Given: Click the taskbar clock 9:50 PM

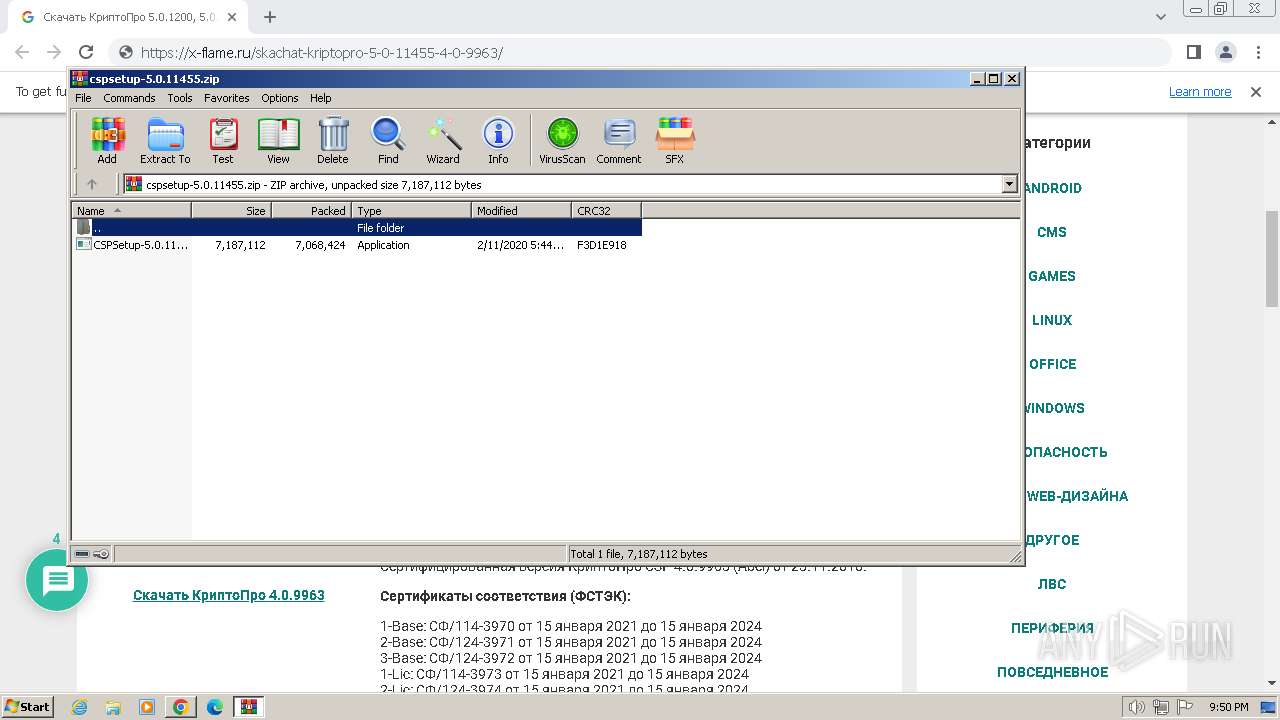Looking at the screenshot, I should pyautogui.click(x=1229, y=707).
